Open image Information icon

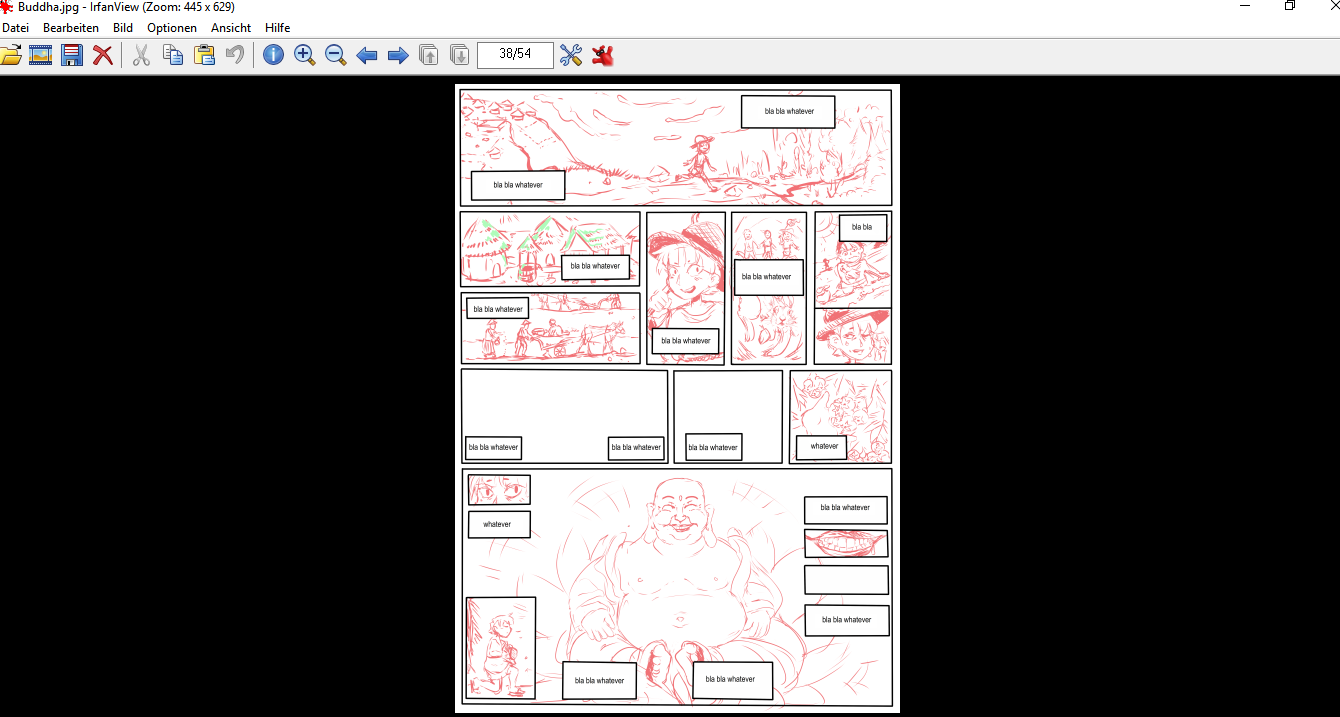click(x=273, y=55)
